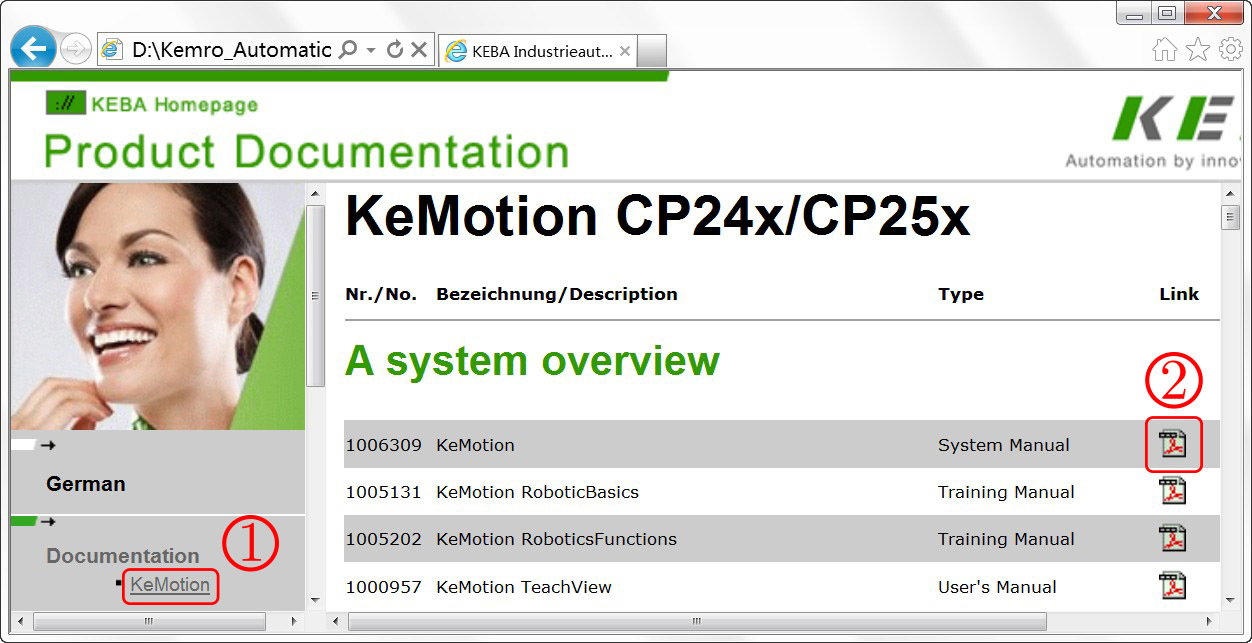
Task: Click main horizontal scroll left arrow
Action: tap(338, 621)
